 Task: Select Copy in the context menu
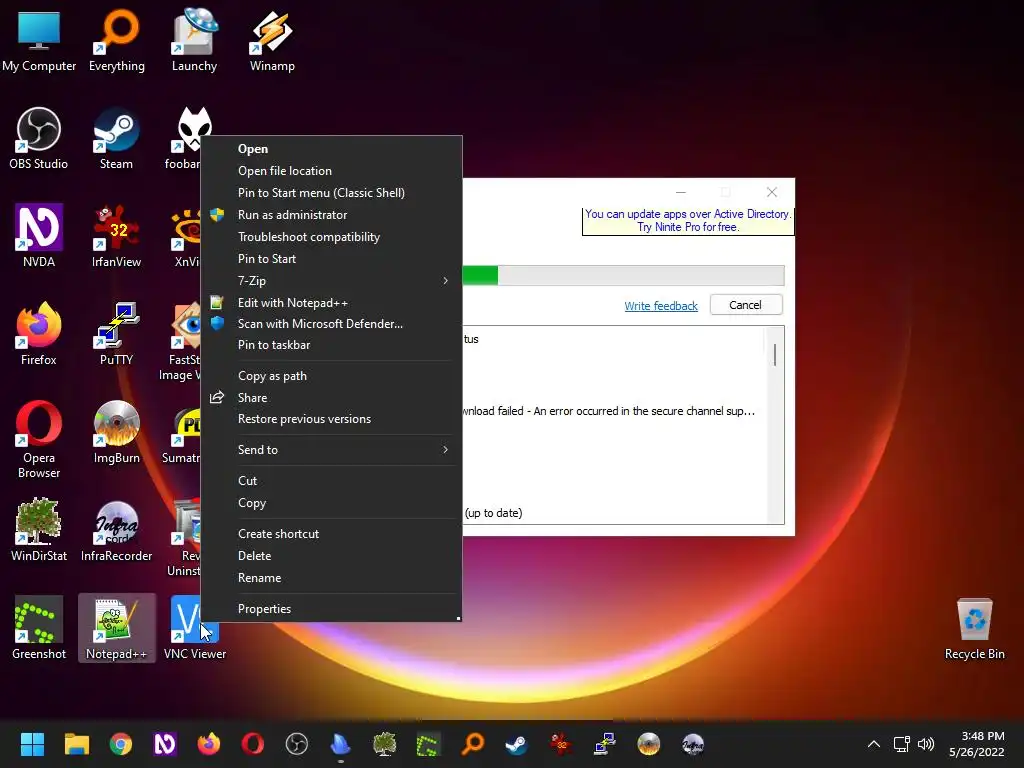tap(332, 503)
